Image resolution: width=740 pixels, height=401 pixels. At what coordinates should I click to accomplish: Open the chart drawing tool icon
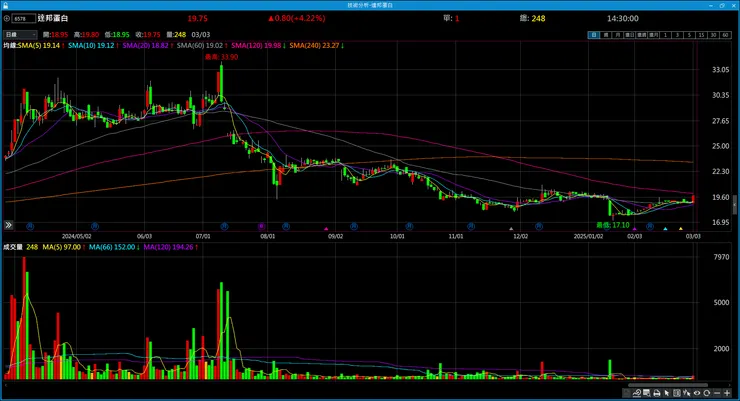[637, 393]
